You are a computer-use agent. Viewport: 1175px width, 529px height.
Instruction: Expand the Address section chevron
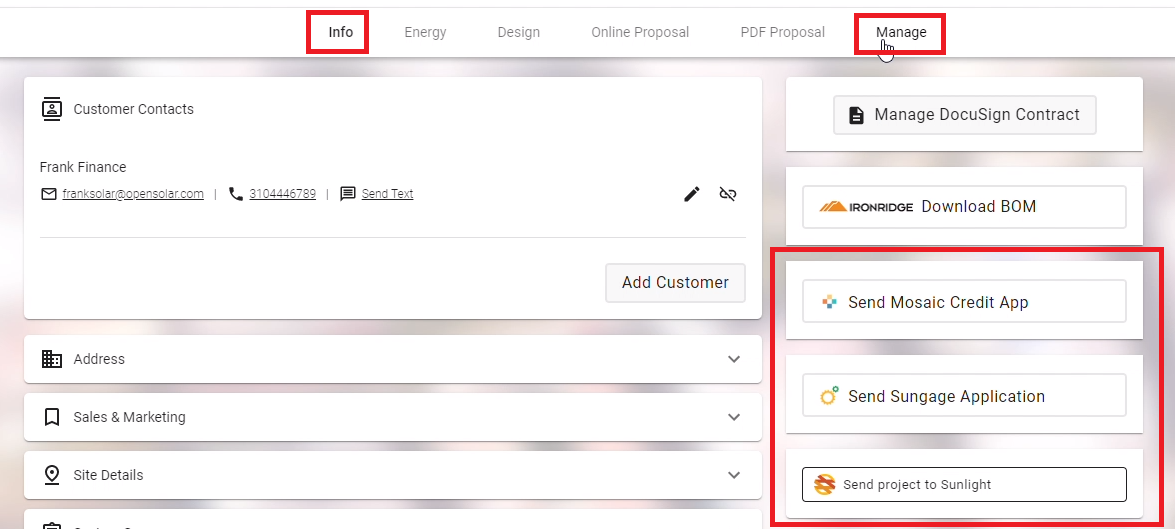pos(734,359)
